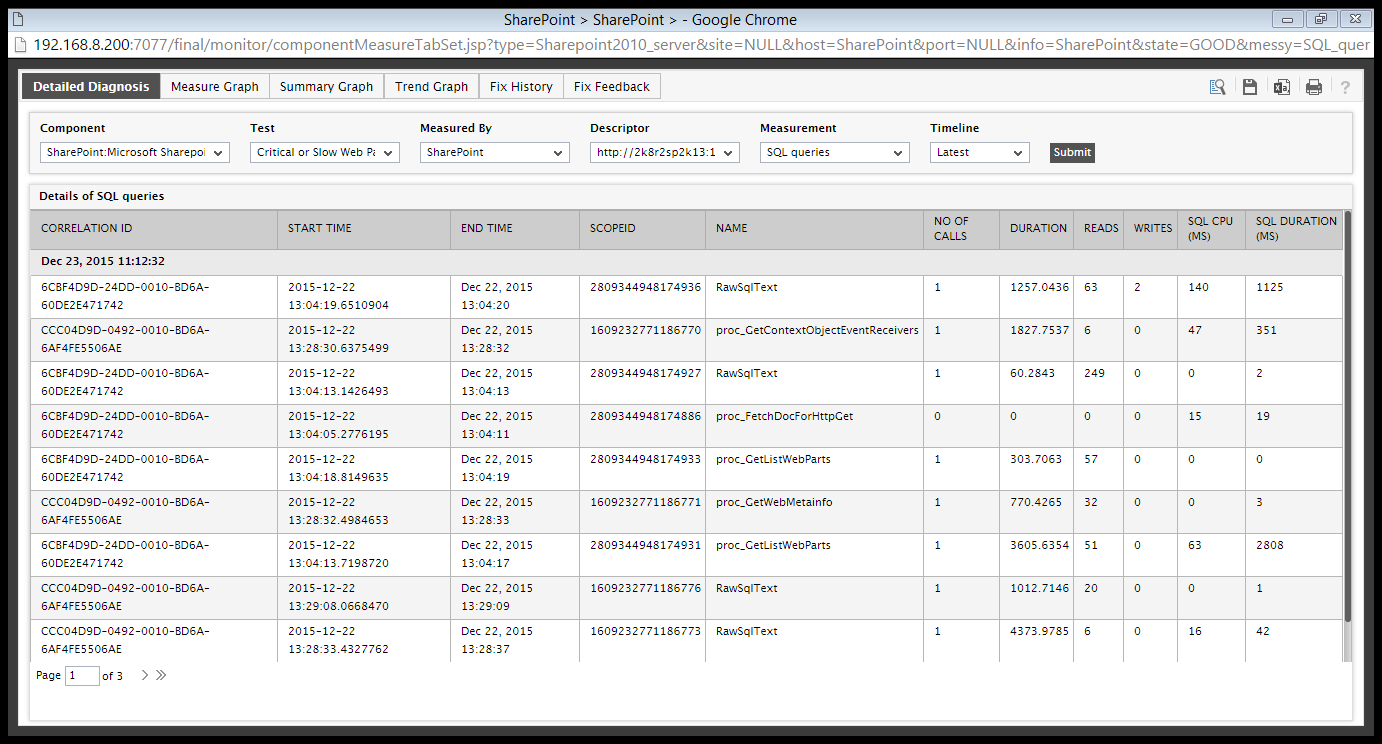Click the Dec 23, 2015 11:12:32 group row
Image resolution: width=1382 pixels, height=744 pixels.
coord(686,262)
